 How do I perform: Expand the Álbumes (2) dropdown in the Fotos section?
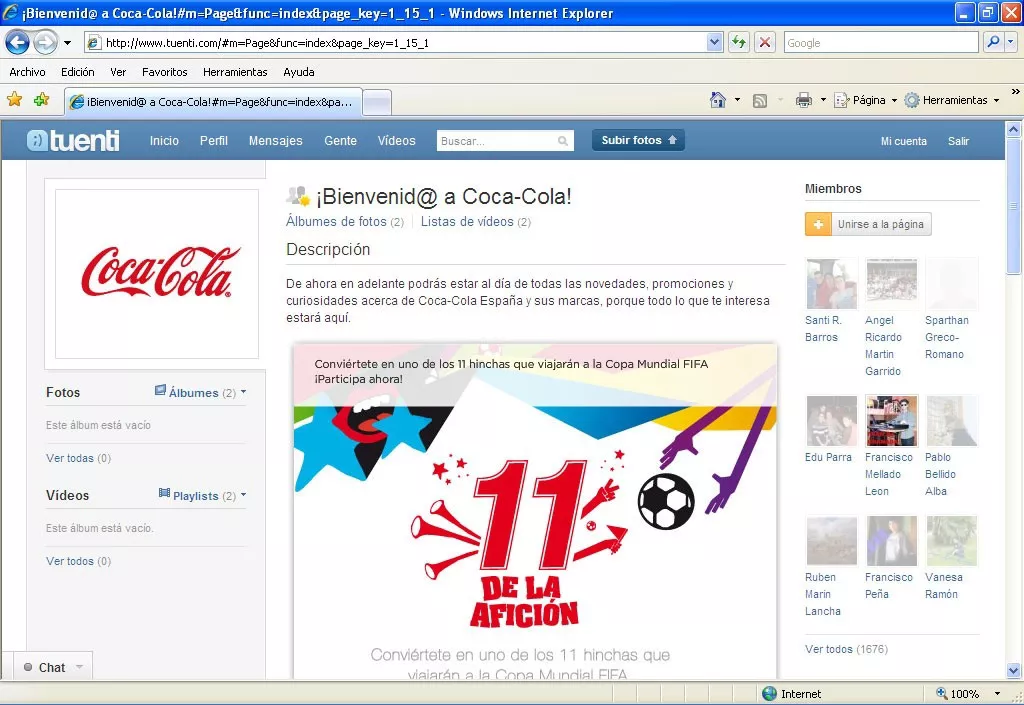200,392
